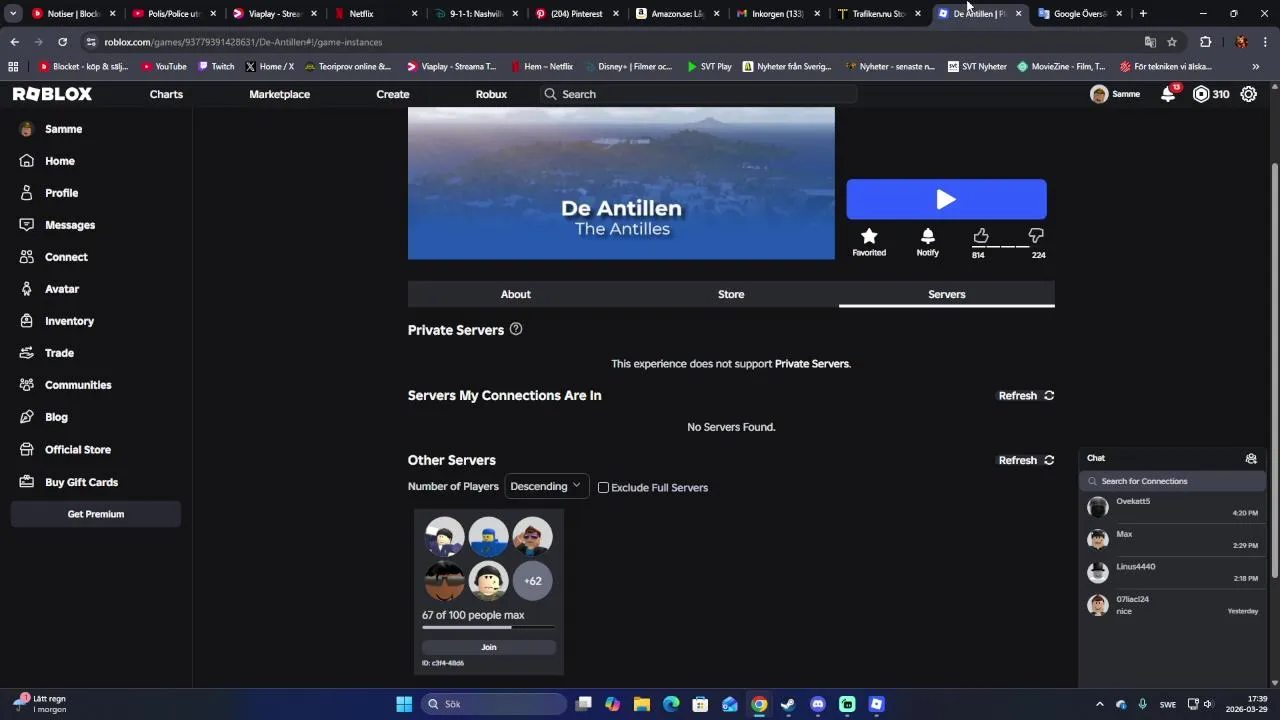Open Robux in top navigation

click(x=491, y=94)
